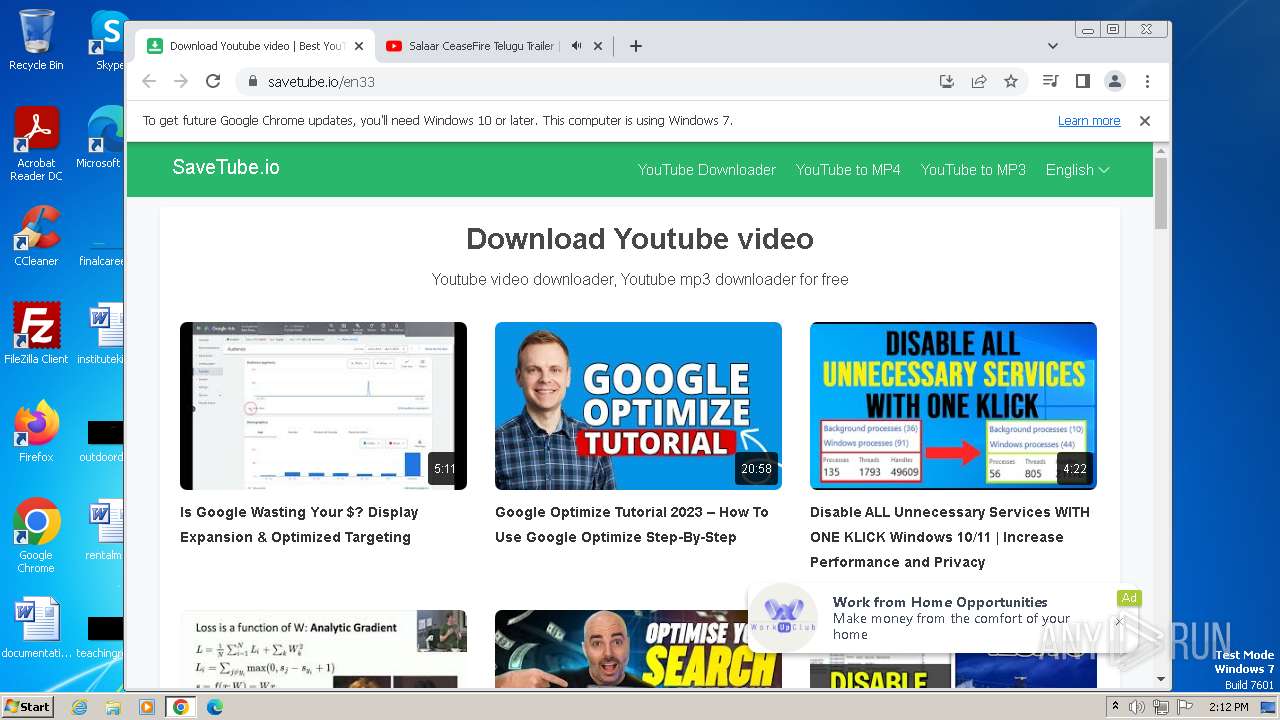The image size is (1280, 720).
Task: Go back to previous page in Chrome
Action: 149,82
